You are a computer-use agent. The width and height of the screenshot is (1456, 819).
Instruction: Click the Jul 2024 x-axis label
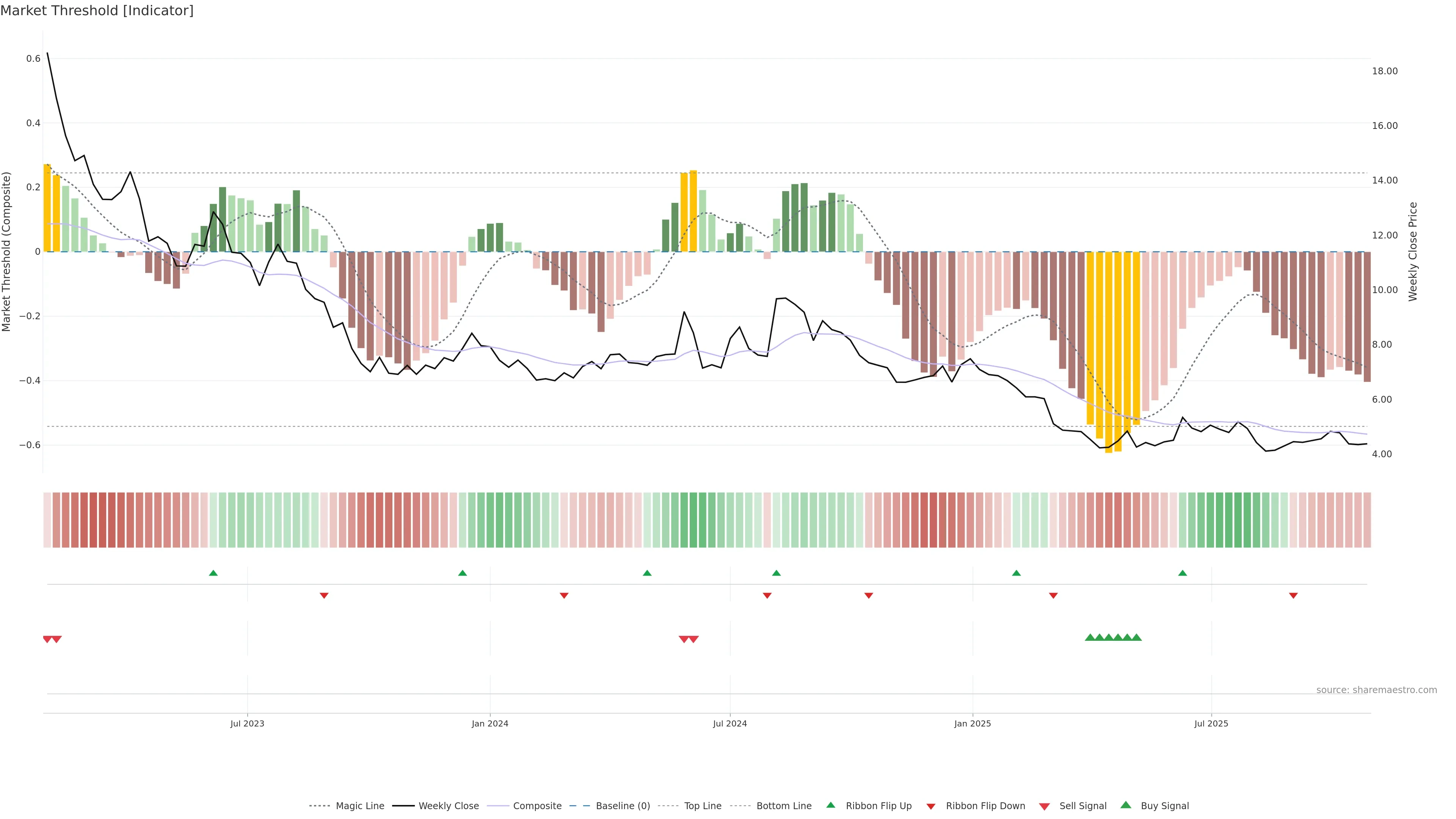coord(730,723)
